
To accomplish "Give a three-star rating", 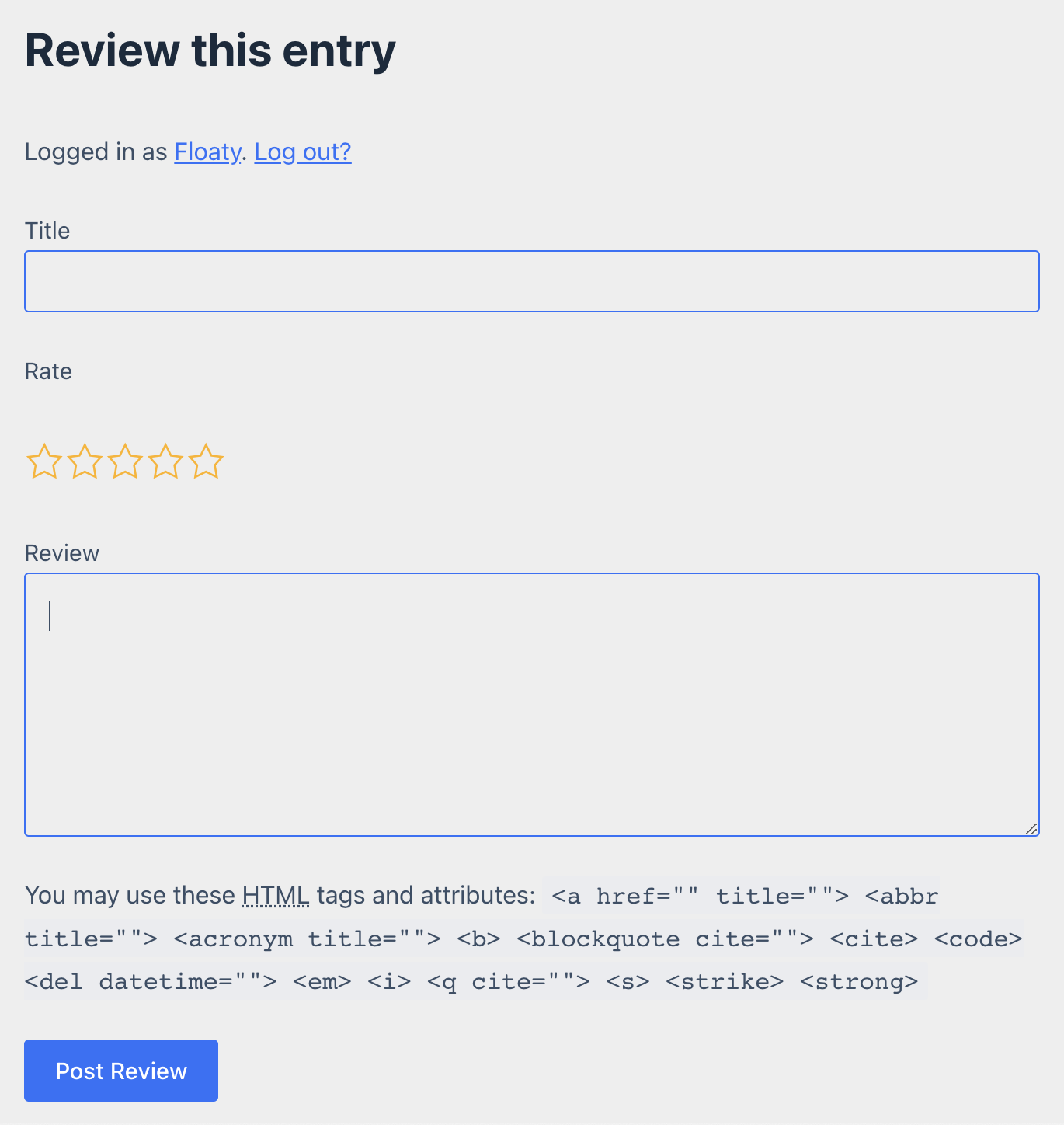I will (125, 462).
